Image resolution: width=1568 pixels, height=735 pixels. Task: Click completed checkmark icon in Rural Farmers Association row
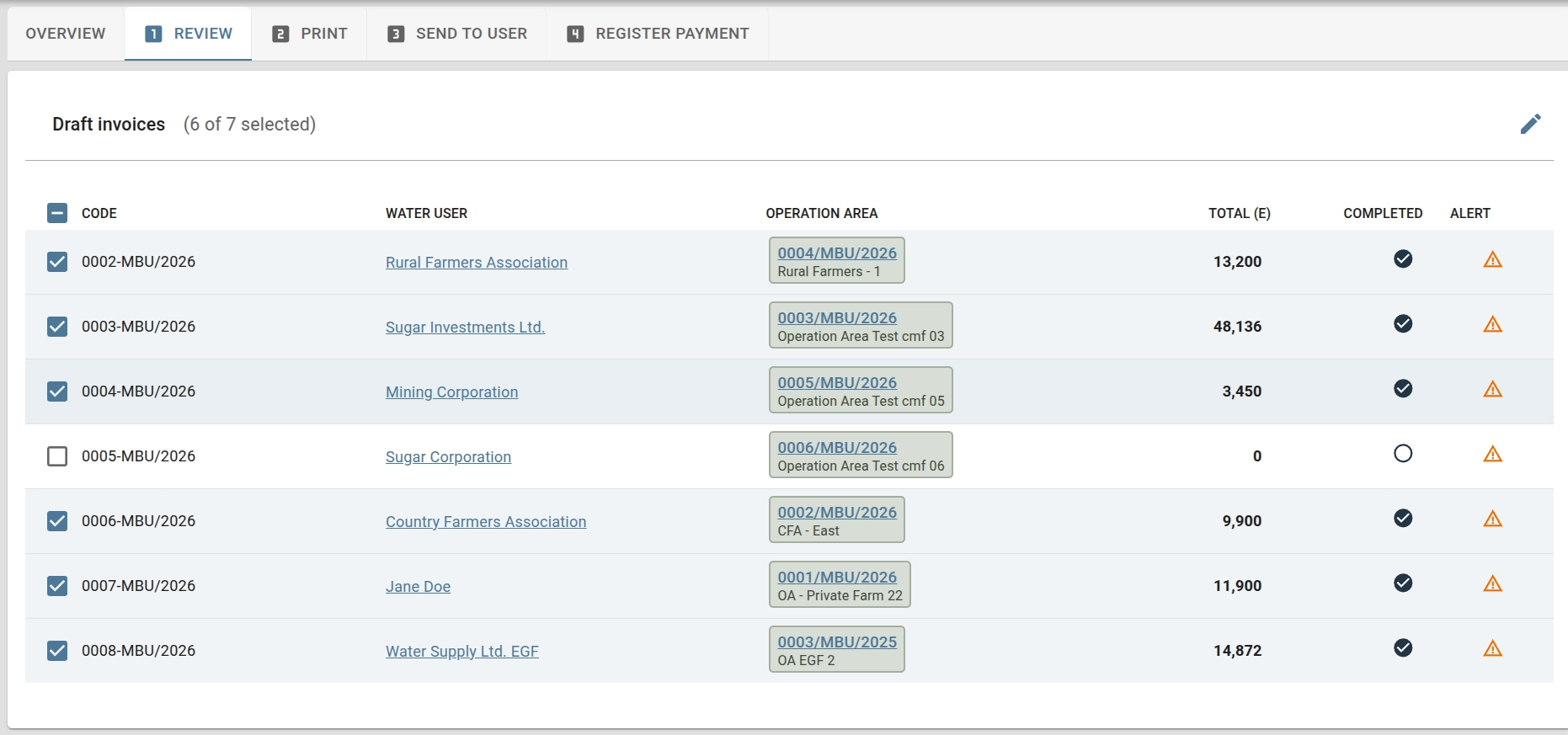coord(1403,258)
